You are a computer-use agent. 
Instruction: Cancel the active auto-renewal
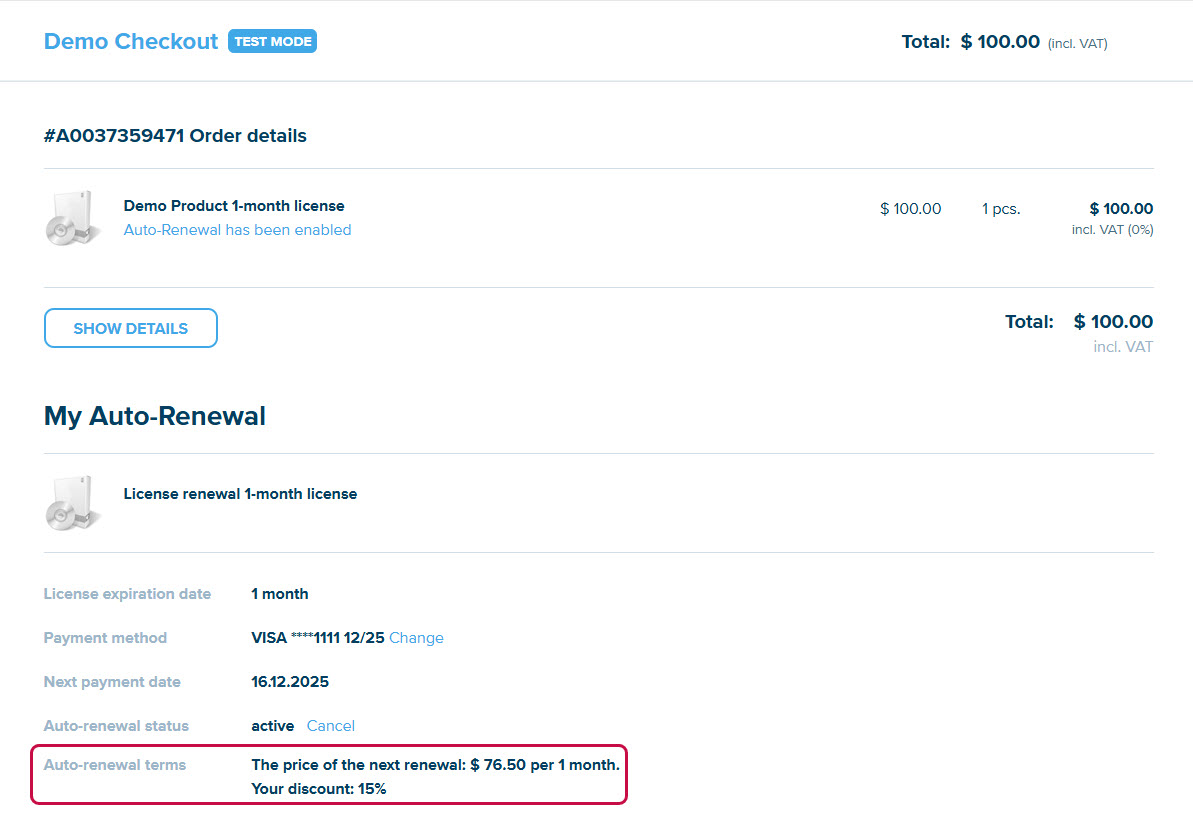(x=330, y=726)
